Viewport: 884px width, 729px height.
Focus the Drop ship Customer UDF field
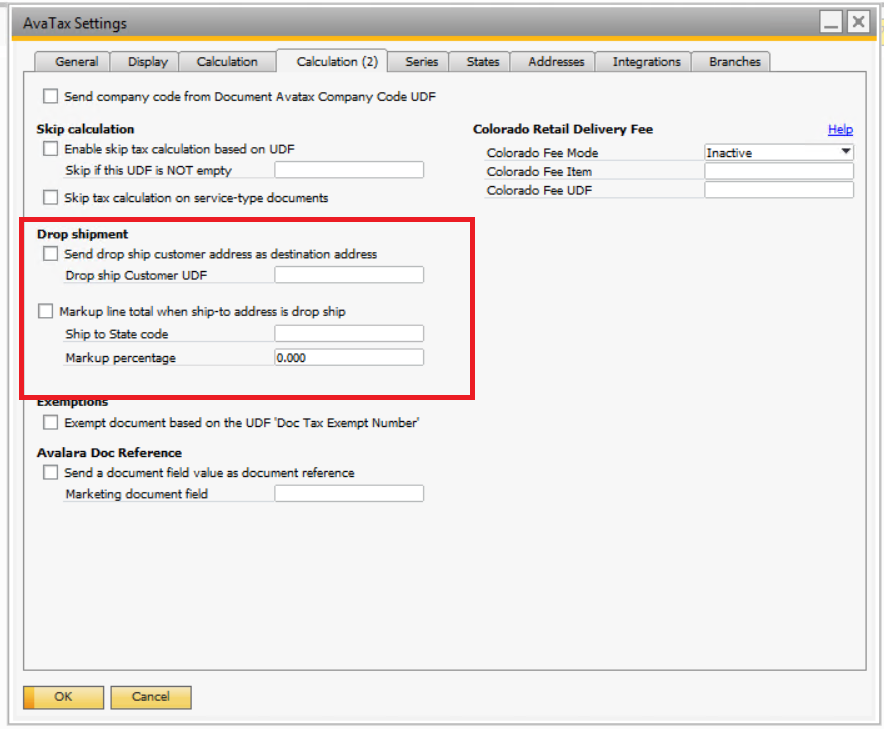349,275
